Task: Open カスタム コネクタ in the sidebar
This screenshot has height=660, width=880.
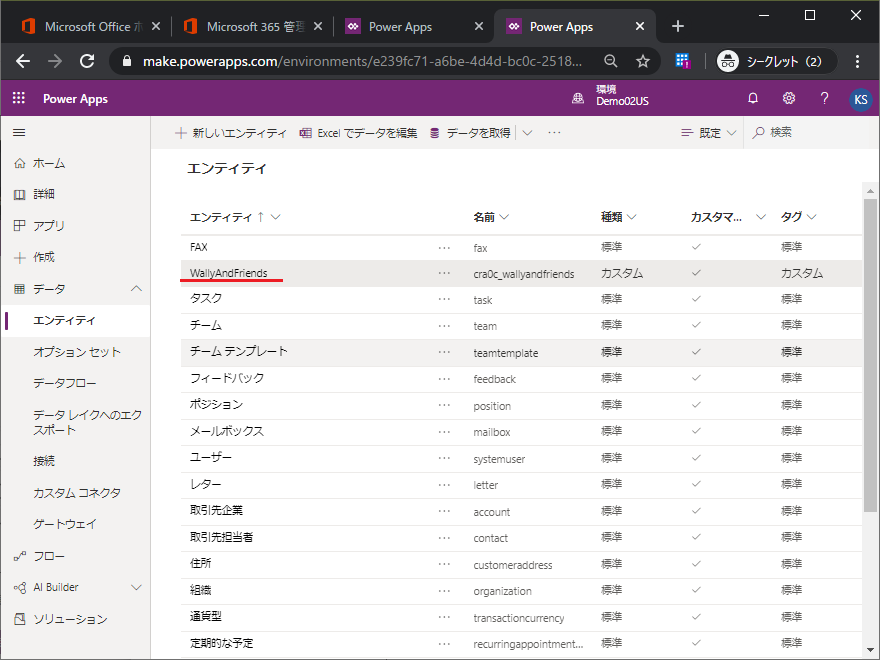Action: (x=77, y=493)
